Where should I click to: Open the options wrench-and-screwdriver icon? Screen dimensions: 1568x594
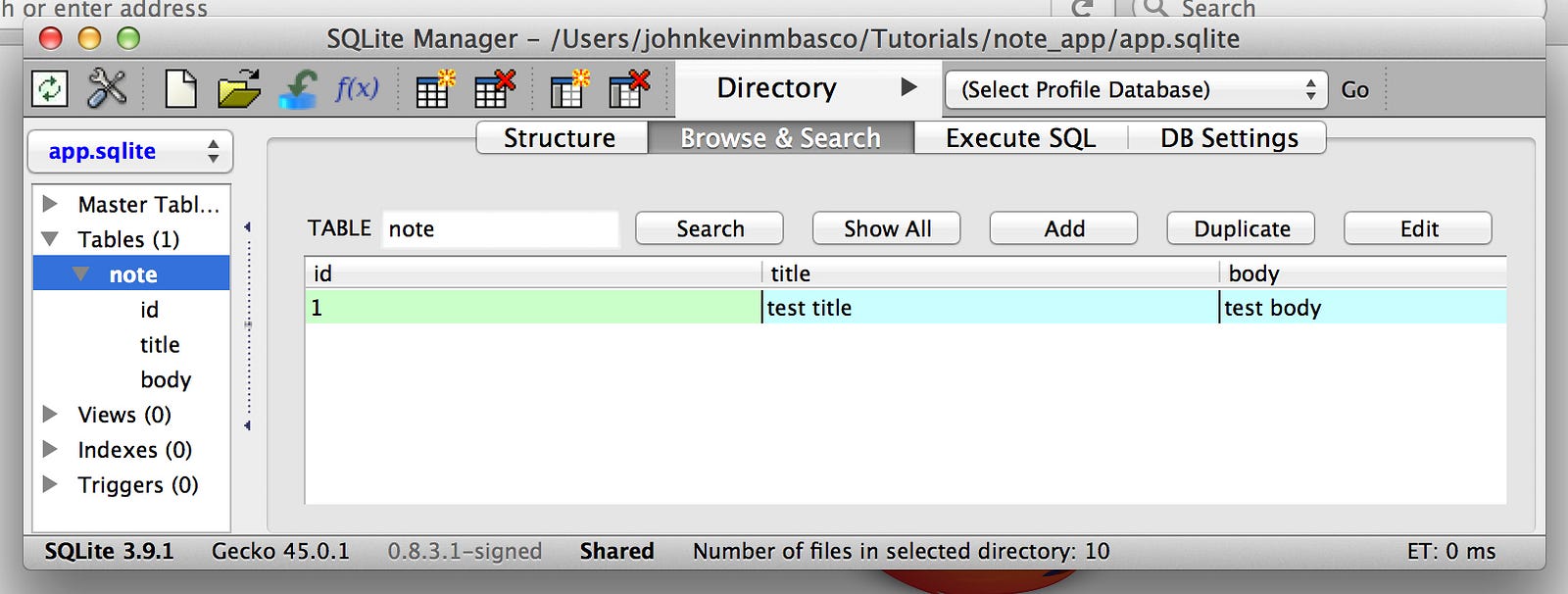[107, 88]
